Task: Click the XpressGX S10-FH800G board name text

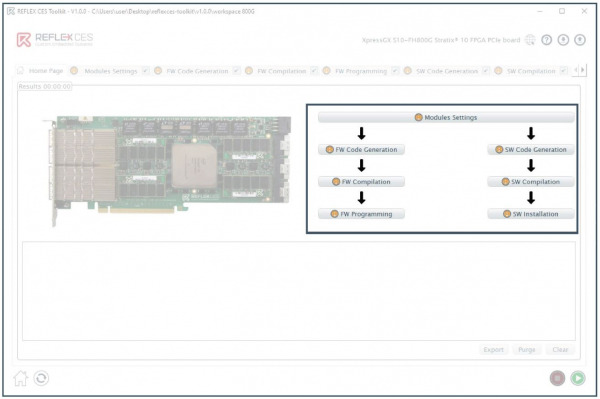Action: point(441,40)
